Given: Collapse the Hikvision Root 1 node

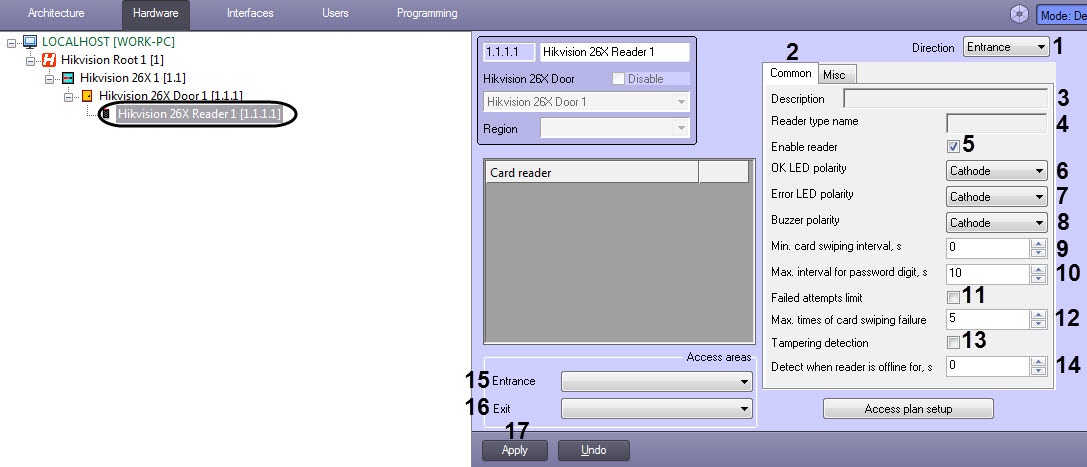Looking at the screenshot, I should [x=30, y=60].
